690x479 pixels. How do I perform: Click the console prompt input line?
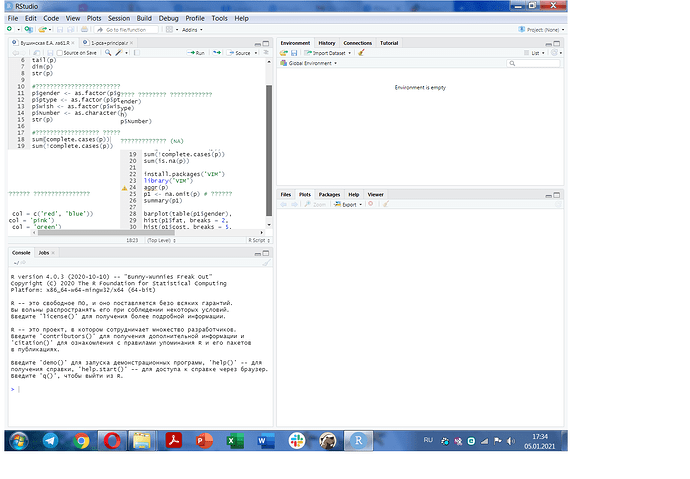141,389
